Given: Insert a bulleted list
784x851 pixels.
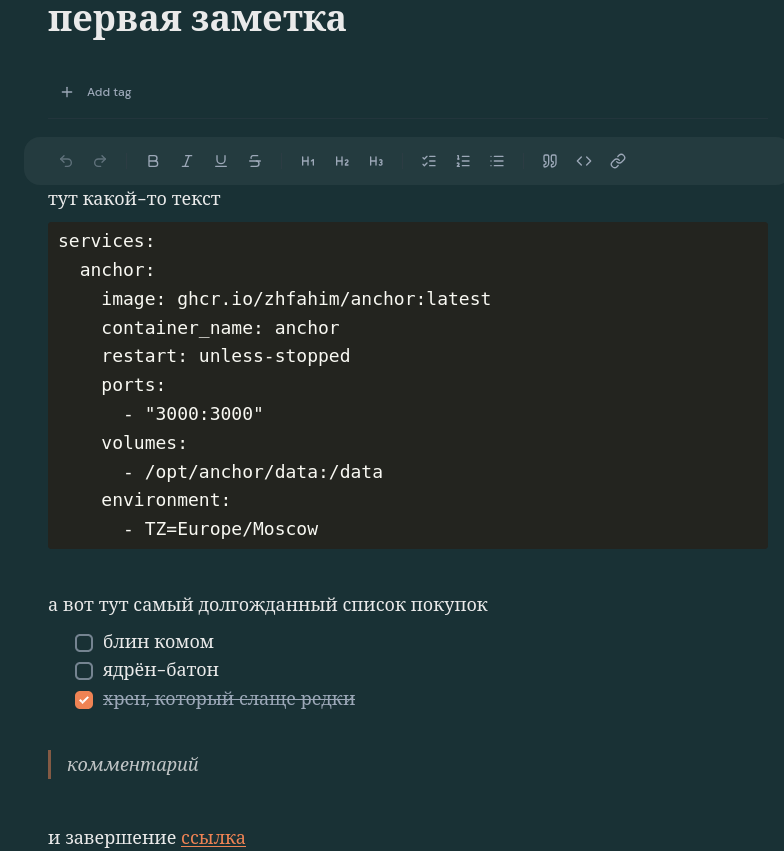Looking at the screenshot, I should click(x=497, y=161).
